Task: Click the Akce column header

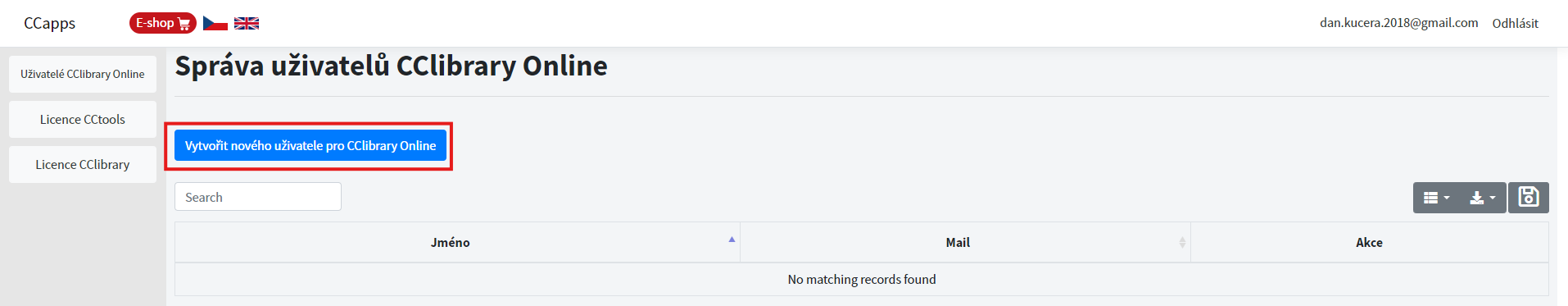Action: point(1369,242)
